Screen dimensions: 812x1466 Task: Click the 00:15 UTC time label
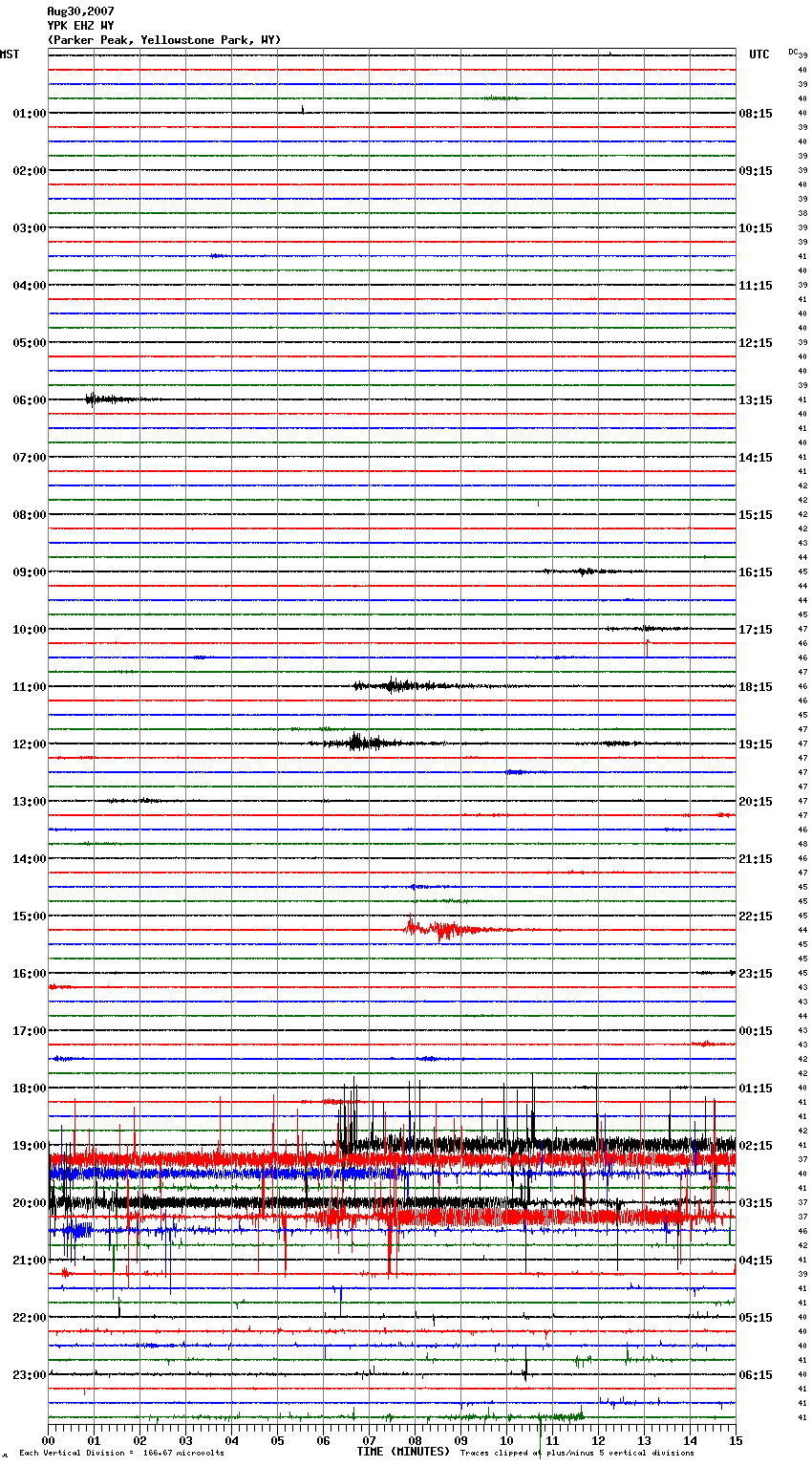coord(756,1031)
